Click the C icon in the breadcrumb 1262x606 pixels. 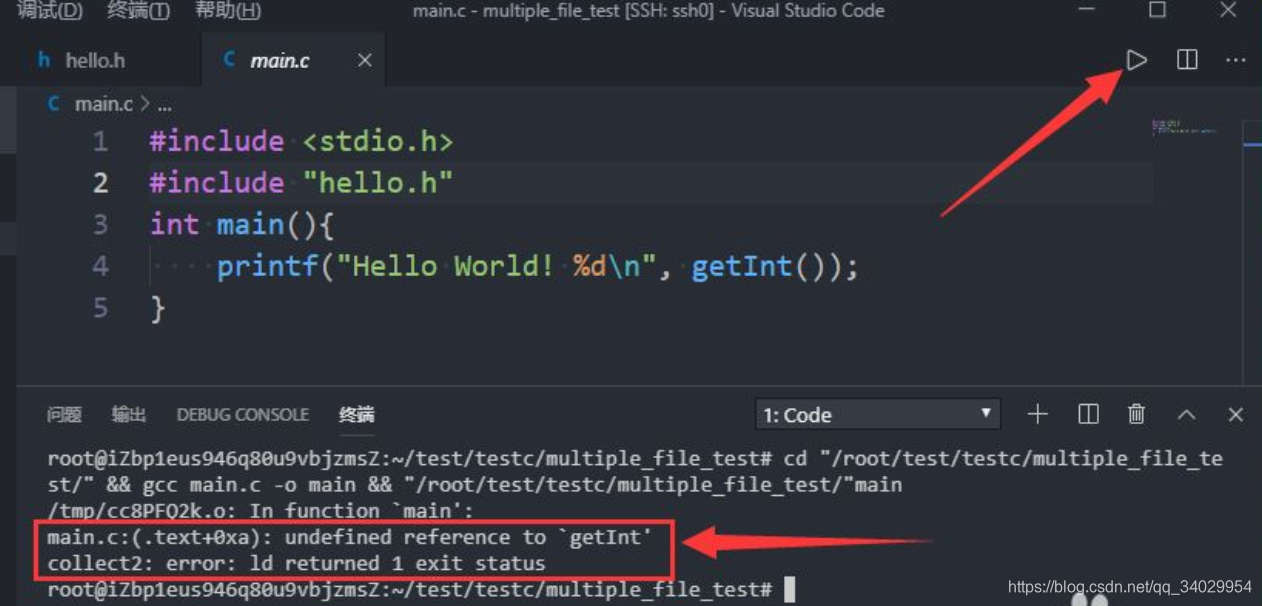[53, 104]
